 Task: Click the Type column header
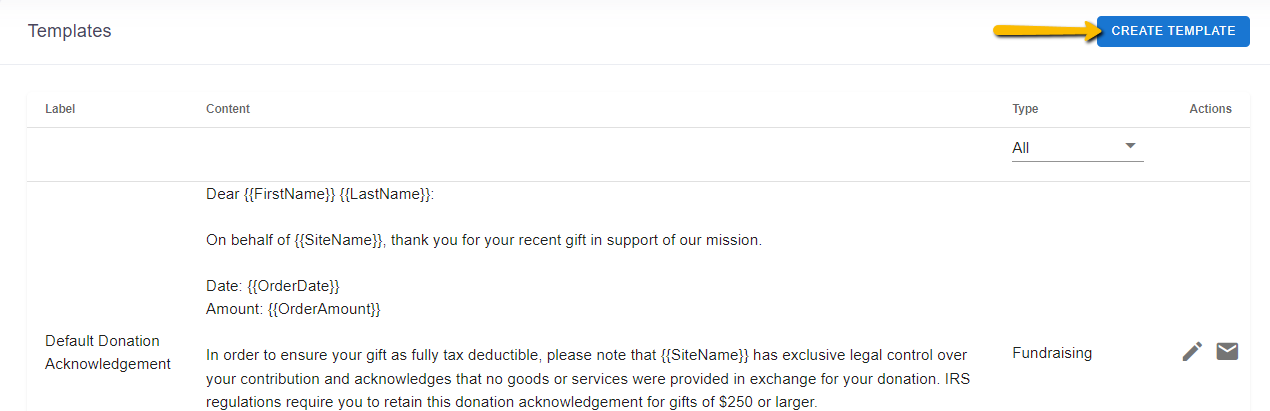(x=1025, y=109)
